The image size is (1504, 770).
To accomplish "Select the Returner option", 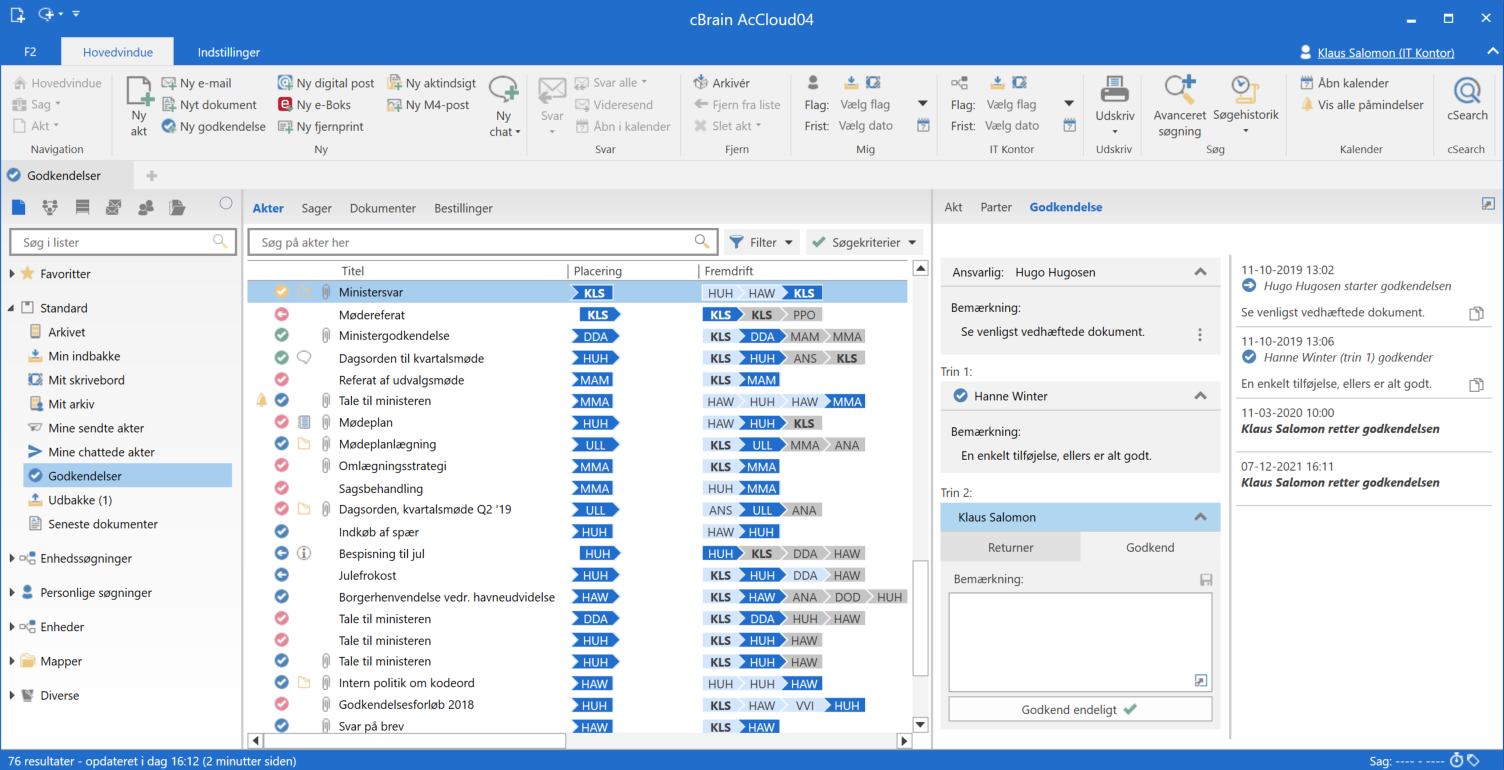I will [x=1011, y=547].
